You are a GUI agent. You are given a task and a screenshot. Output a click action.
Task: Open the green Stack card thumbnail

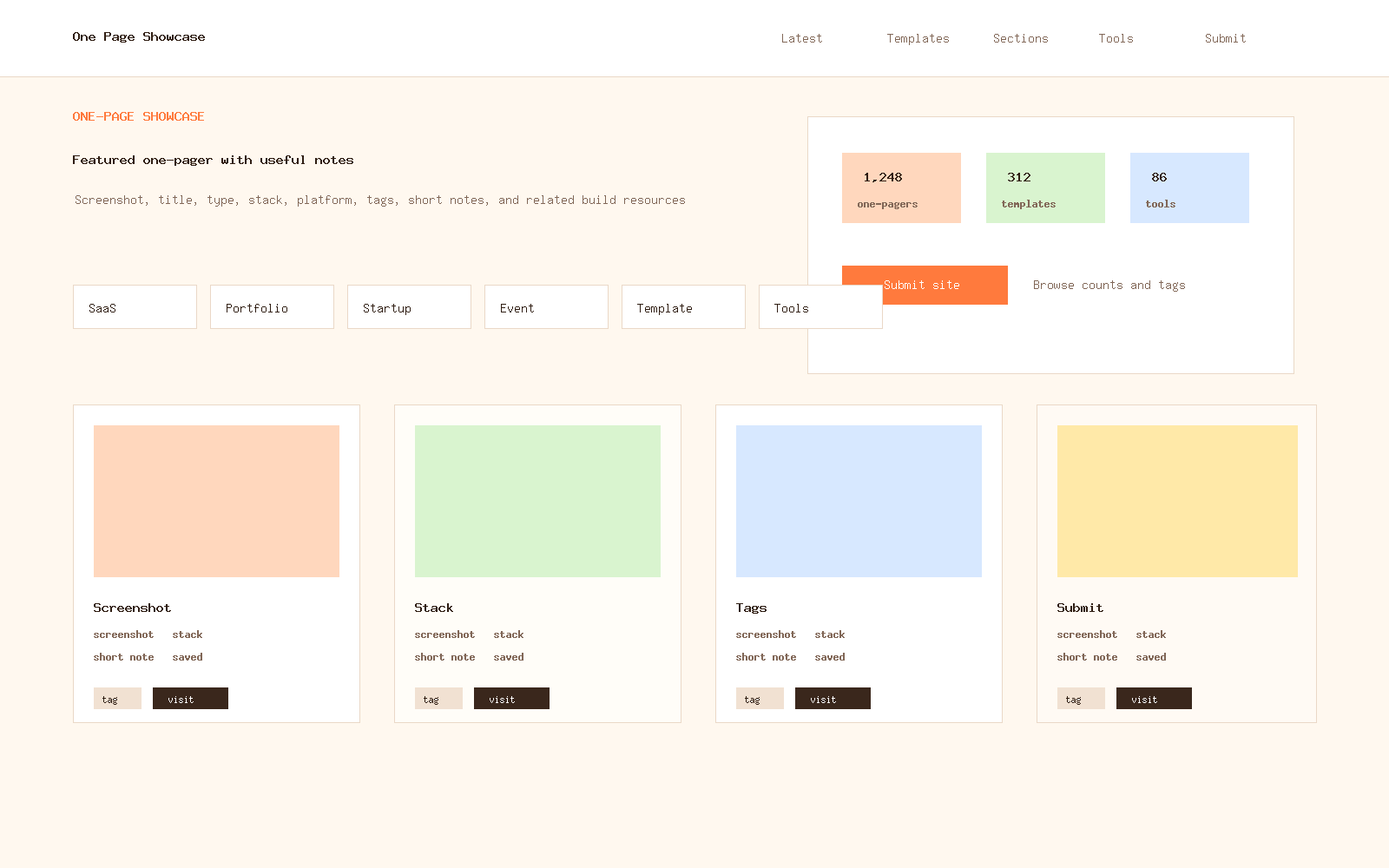537,501
